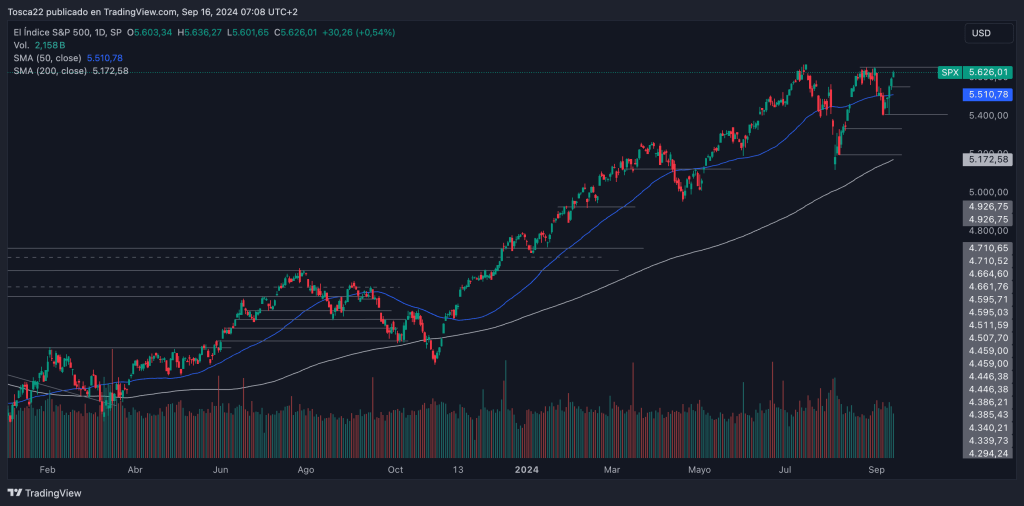Click the current price label 5.626,01

(988, 73)
